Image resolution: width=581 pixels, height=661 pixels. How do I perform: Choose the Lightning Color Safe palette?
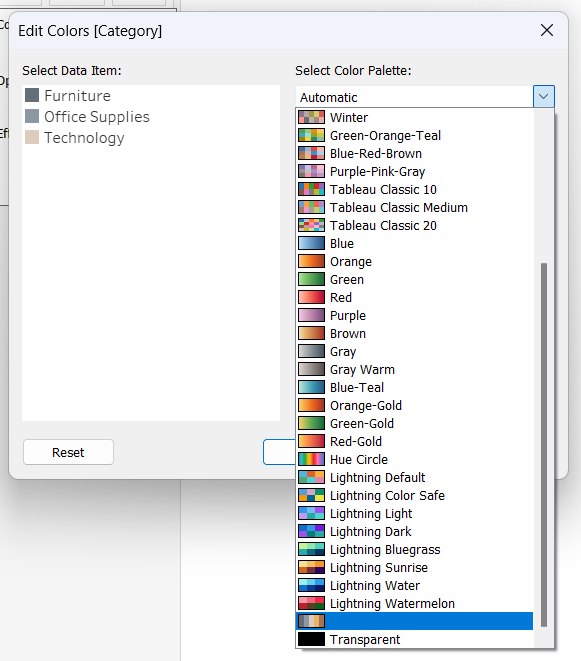point(414,496)
